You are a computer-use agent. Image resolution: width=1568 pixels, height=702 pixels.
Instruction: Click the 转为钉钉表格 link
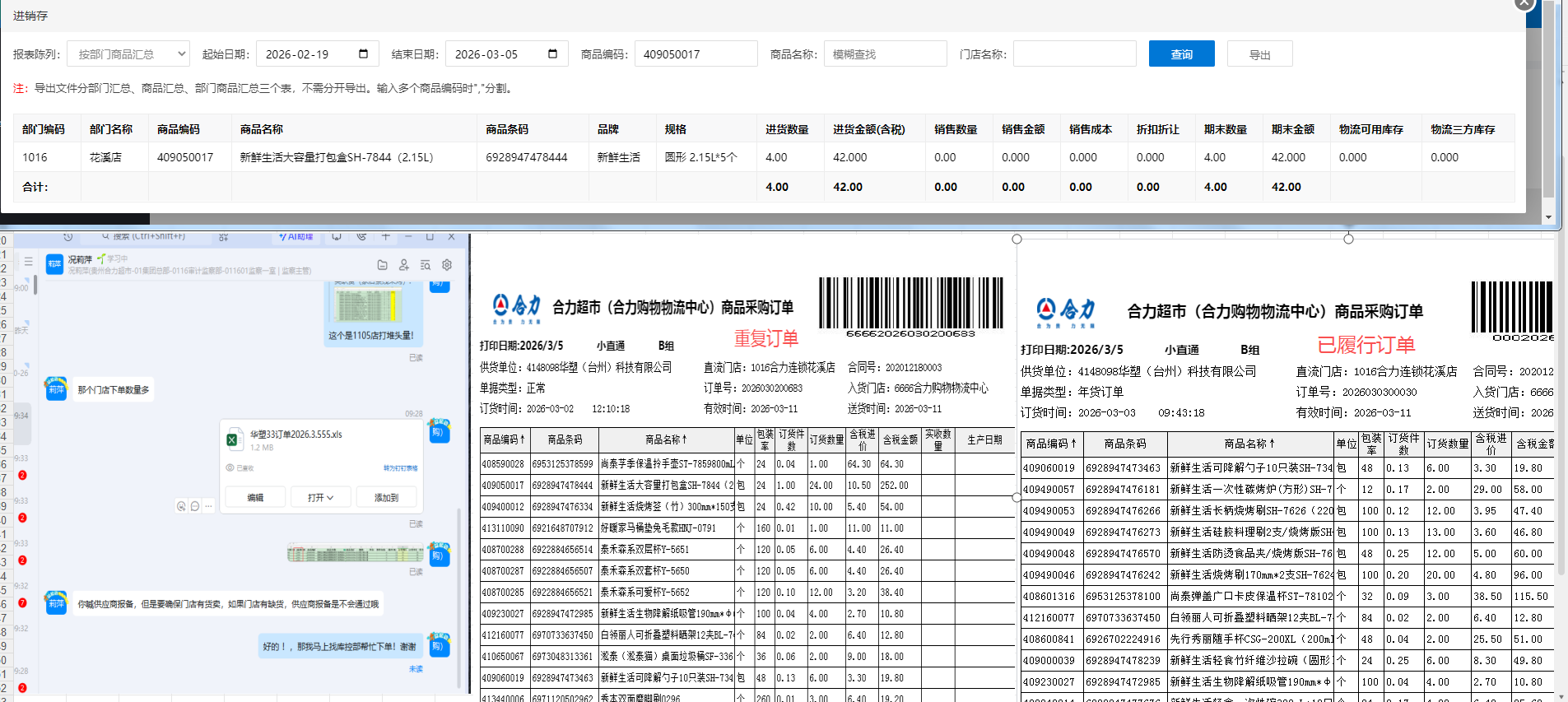[400, 468]
